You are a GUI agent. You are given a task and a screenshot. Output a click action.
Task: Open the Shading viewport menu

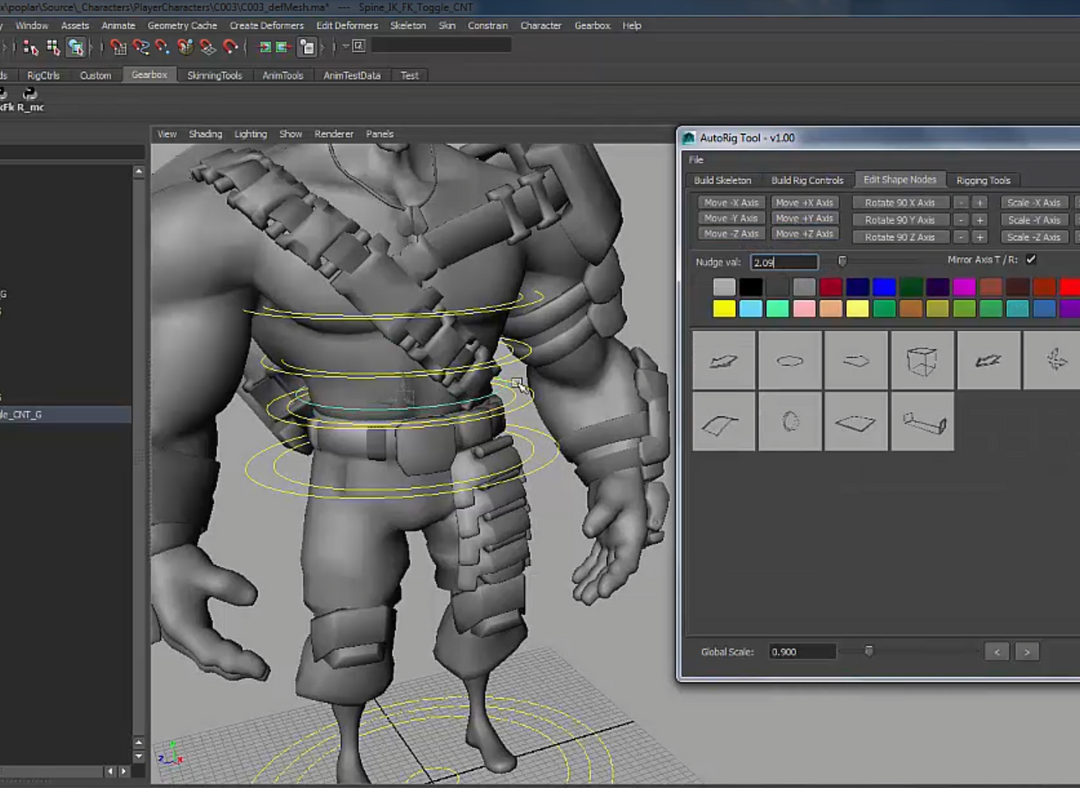[205, 134]
